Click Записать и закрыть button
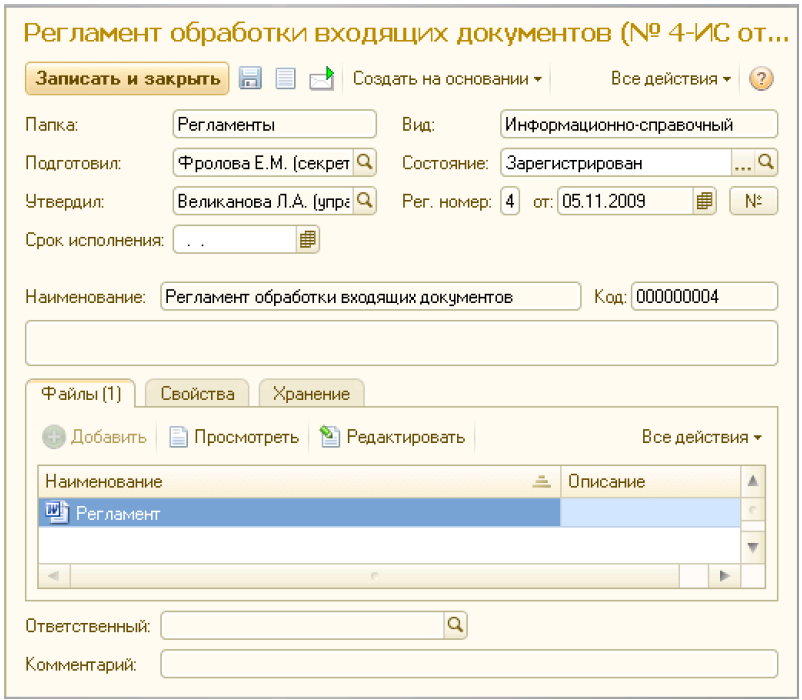The image size is (802, 700). click(127, 79)
